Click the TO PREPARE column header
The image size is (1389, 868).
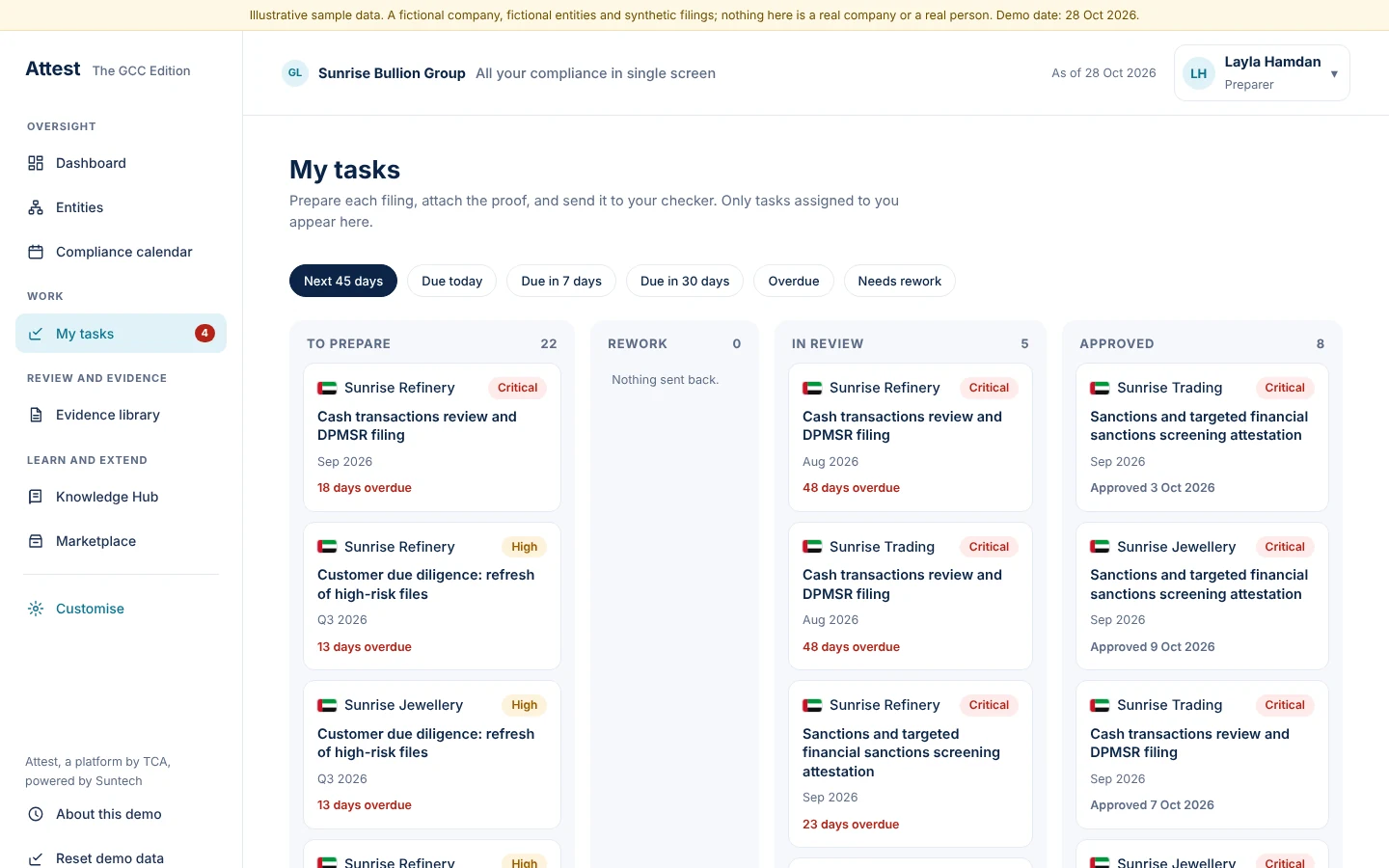(x=348, y=343)
